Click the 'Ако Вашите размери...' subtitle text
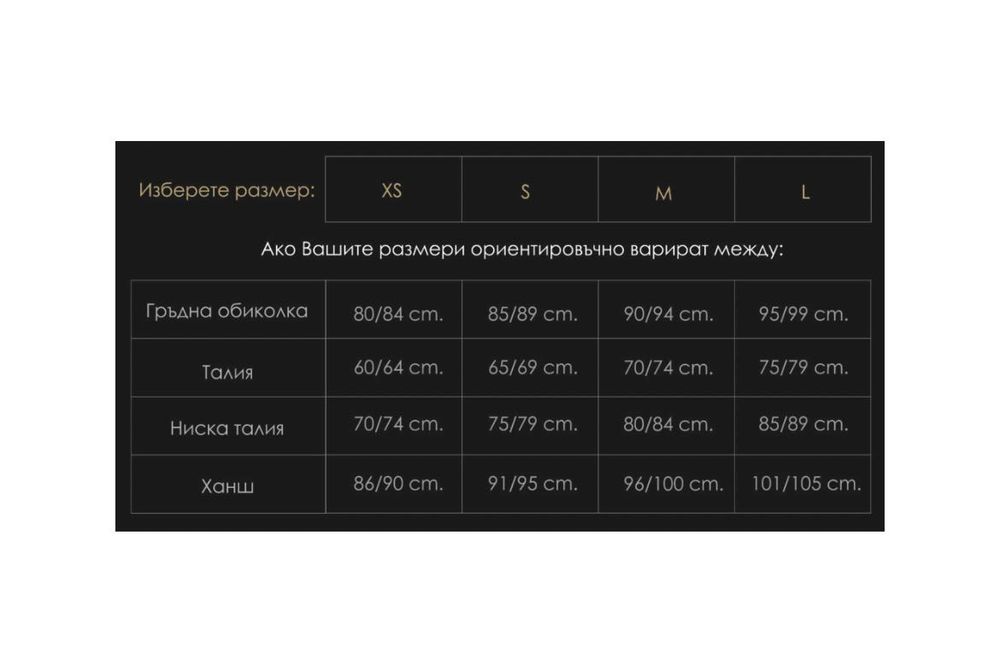 pyautogui.click(x=521, y=249)
